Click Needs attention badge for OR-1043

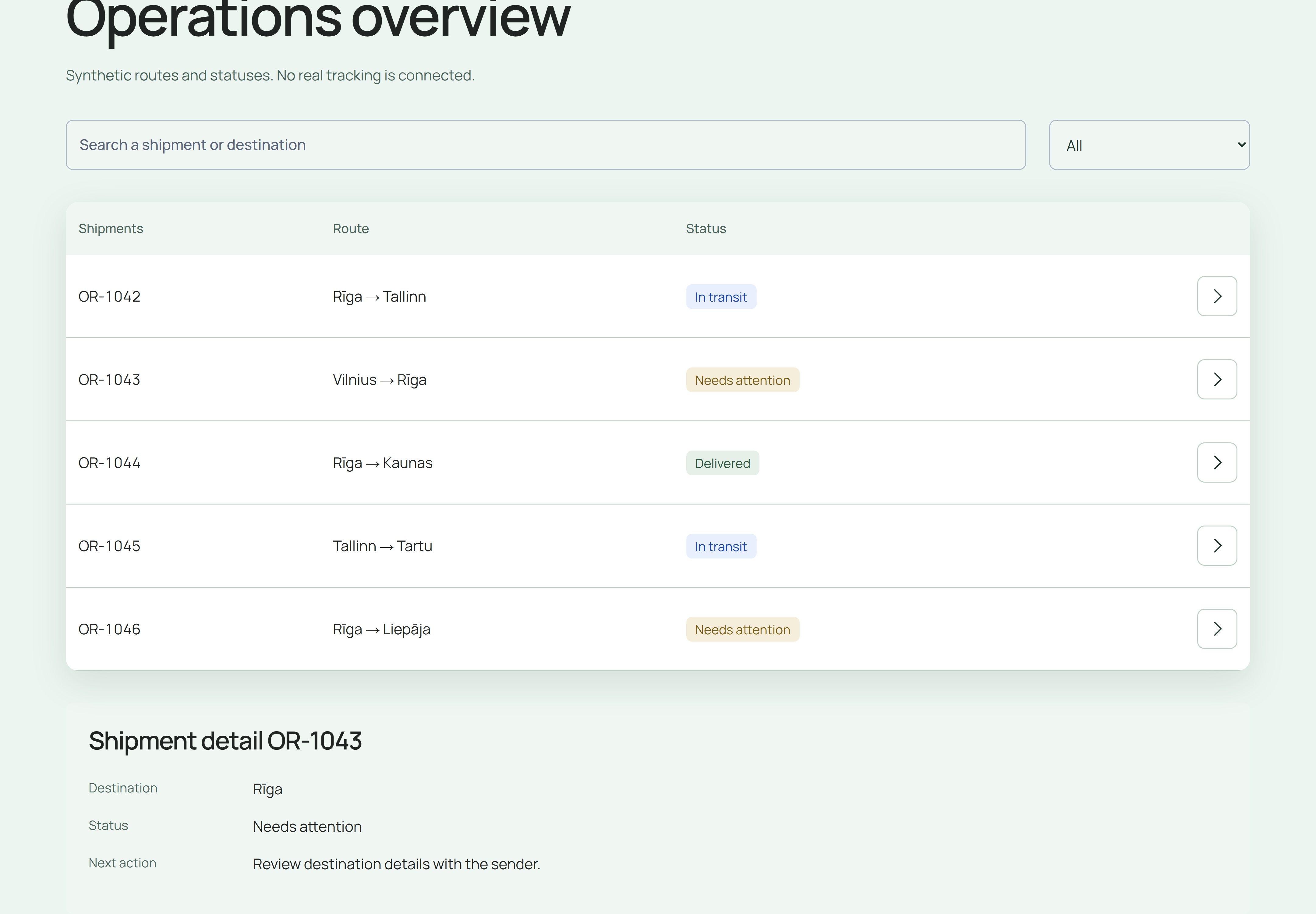(742, 380)
